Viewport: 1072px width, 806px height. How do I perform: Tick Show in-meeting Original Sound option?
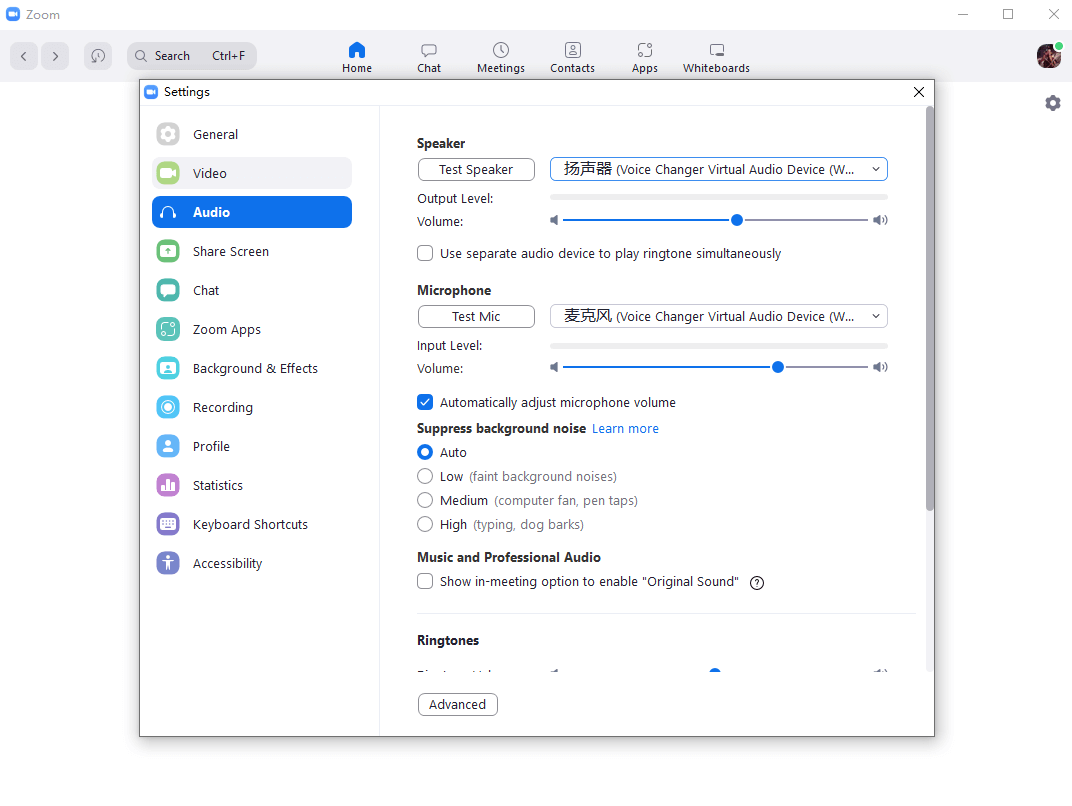point(426,582)
